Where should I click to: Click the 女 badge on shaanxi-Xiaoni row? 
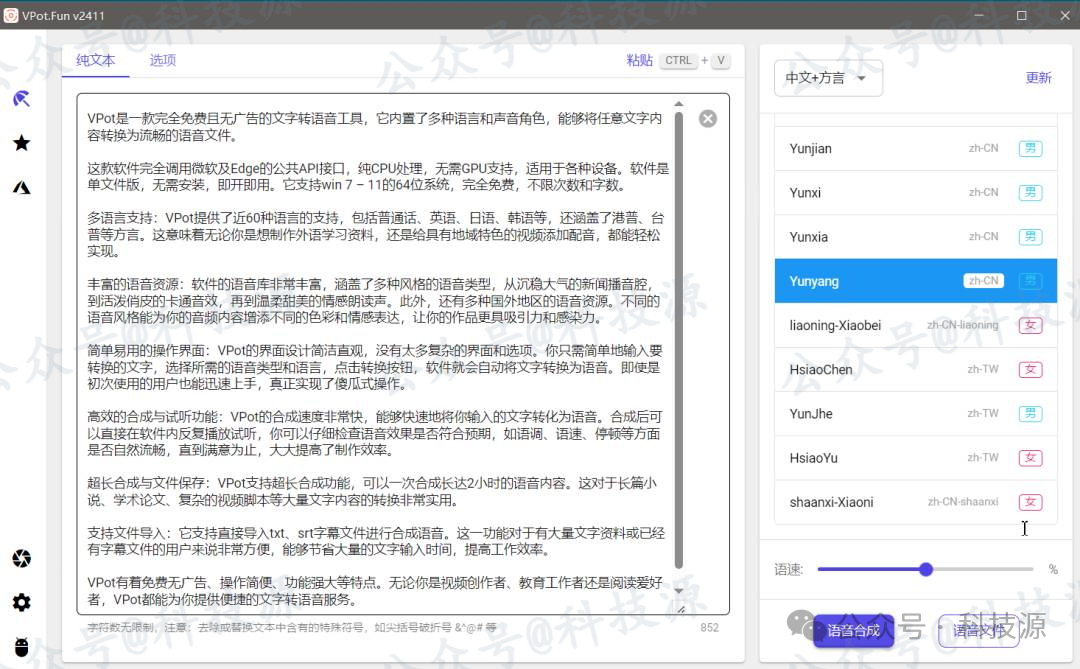coord(1030,502)
